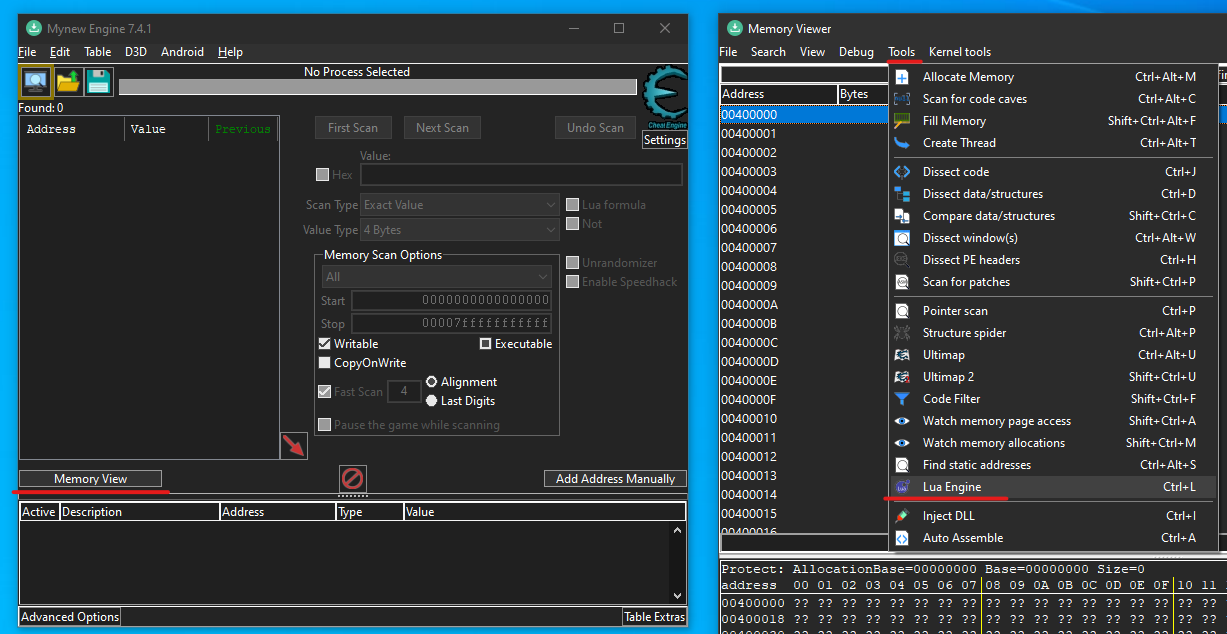
Task: Click the Next Scan button
Action: pos(442,128)
